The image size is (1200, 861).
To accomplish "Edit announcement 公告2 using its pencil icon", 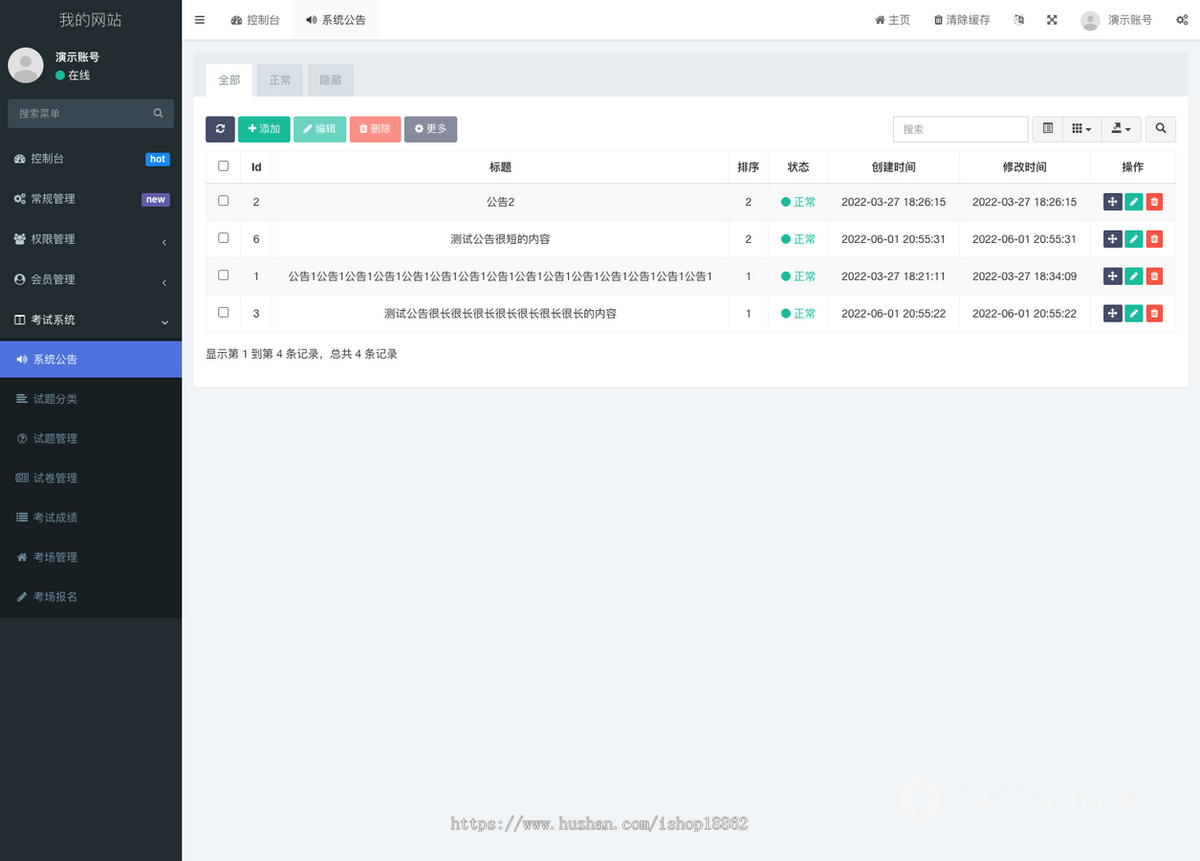I will click(x=1133, y=201).
